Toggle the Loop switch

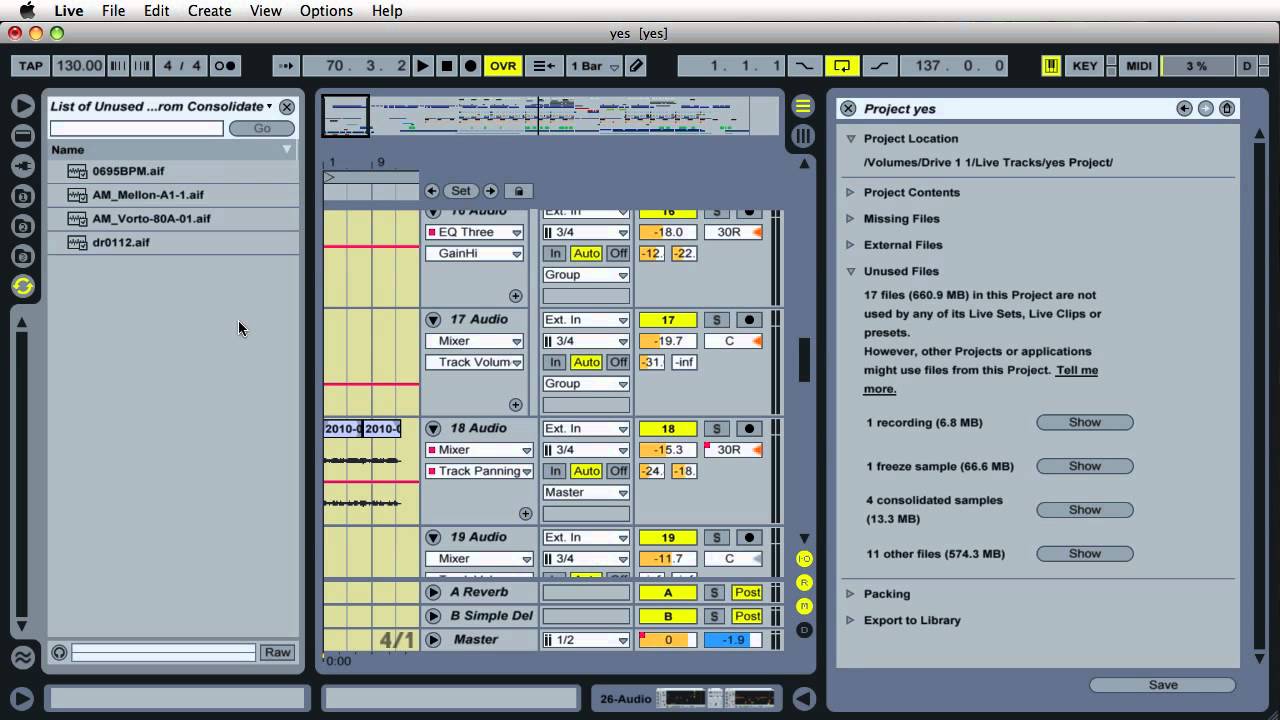click(842, 66)
